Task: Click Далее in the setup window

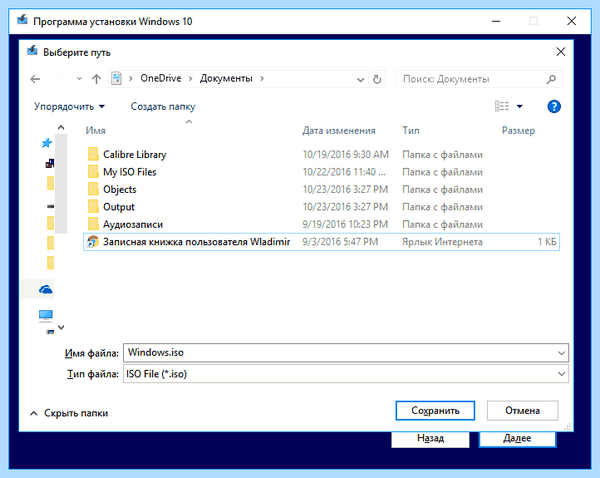Action: (517, 439)
